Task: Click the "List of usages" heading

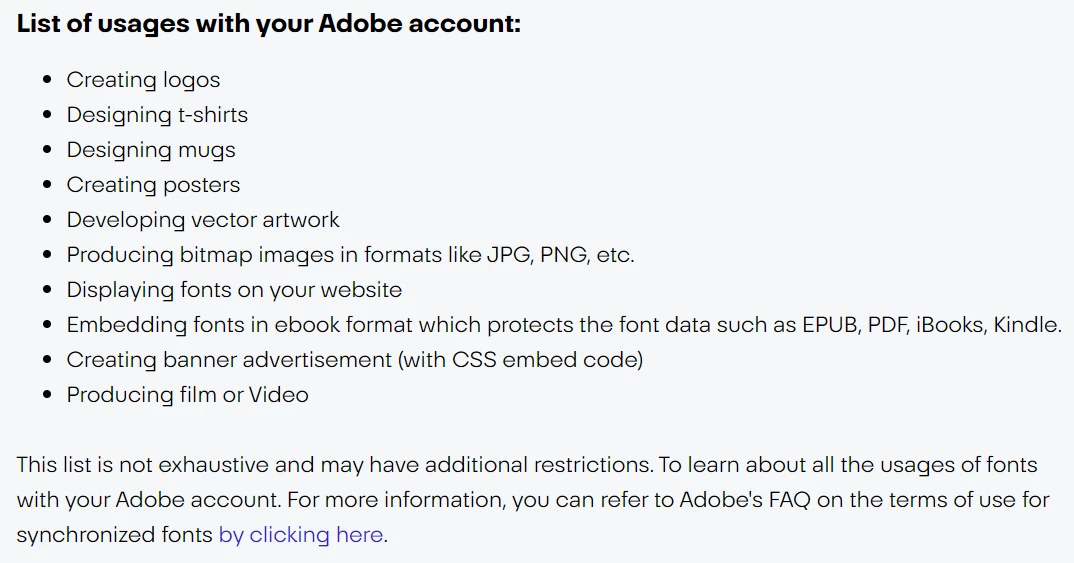Action: [268, 24]
